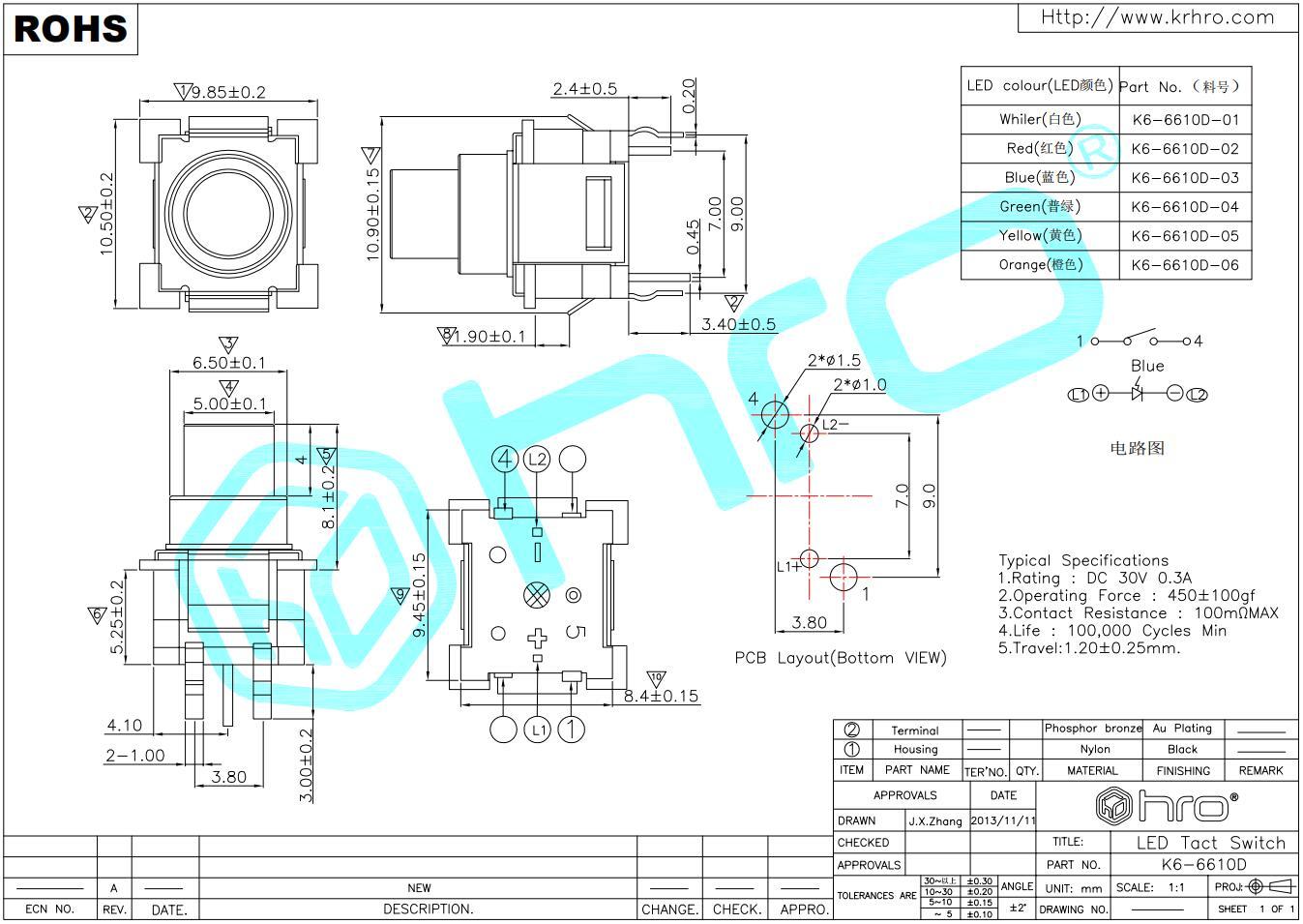Select part number K6-6610D-04
The width and height of the screenshot is (1303, 924).
(x=1185, y=207)
